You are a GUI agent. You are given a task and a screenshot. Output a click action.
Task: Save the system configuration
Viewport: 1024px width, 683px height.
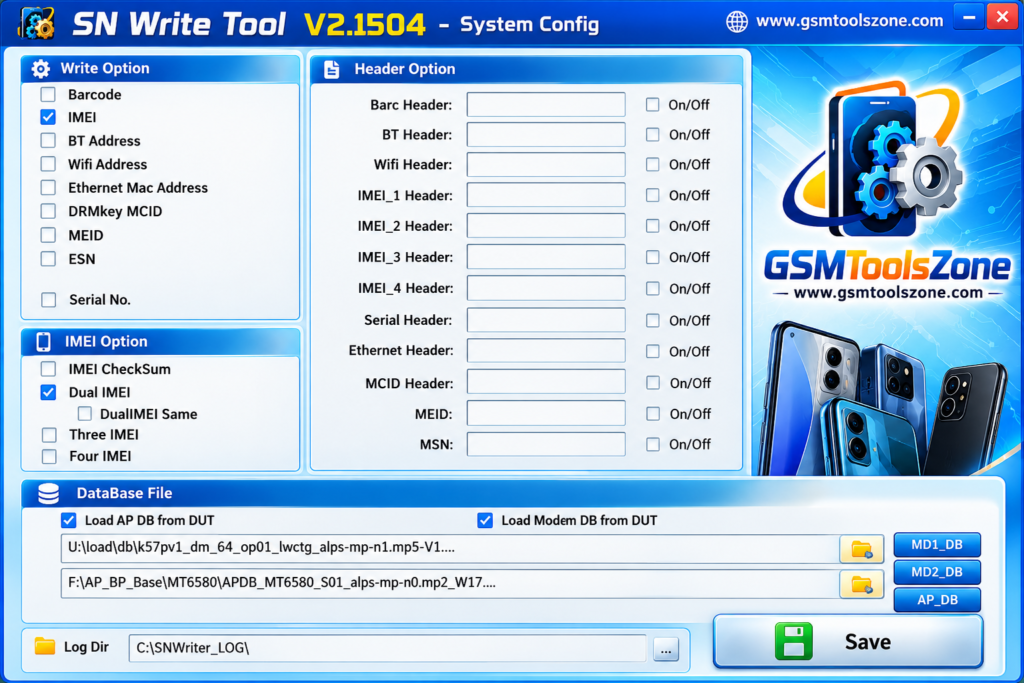(848, 641)
